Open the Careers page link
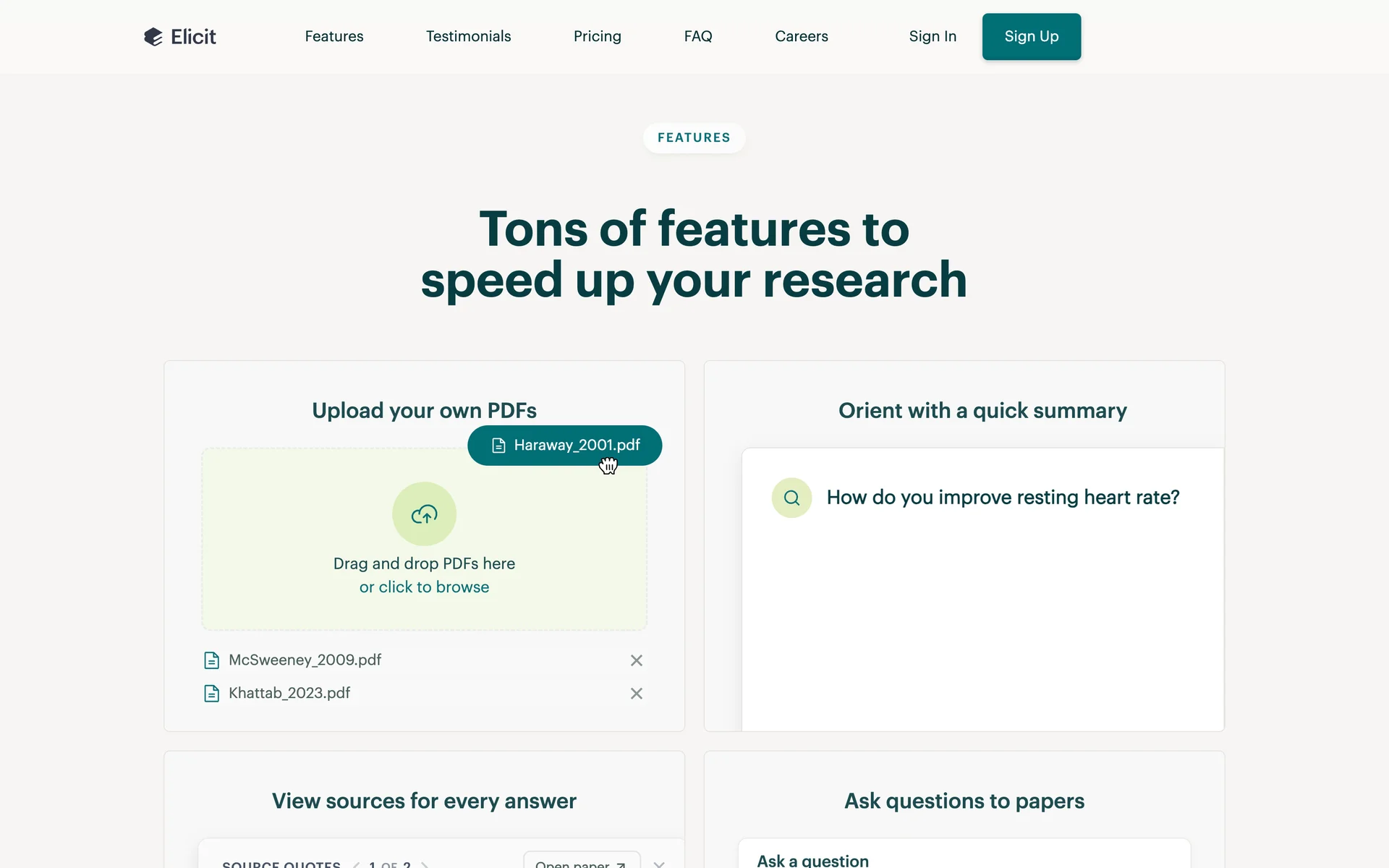This screenshot has width=1389, height=868. tap(801, 36)
